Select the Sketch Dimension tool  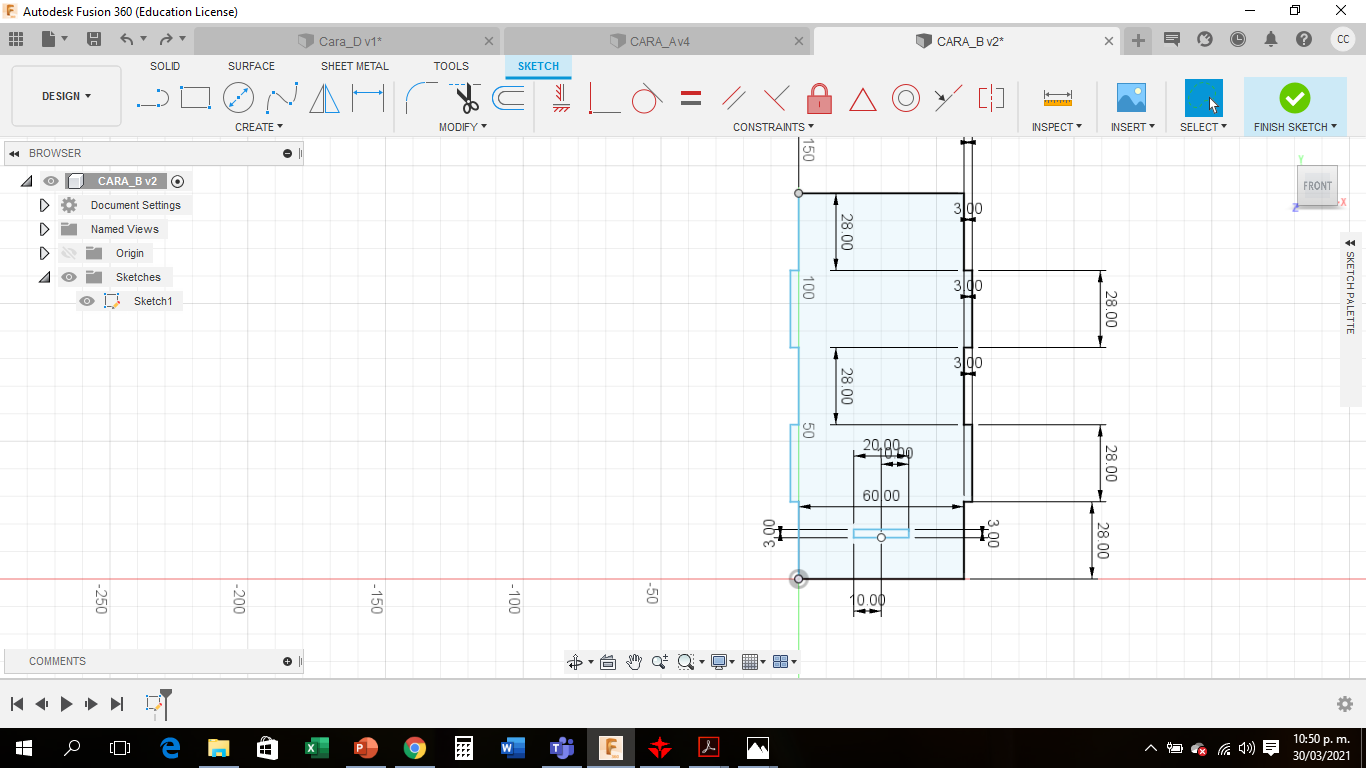368,98
